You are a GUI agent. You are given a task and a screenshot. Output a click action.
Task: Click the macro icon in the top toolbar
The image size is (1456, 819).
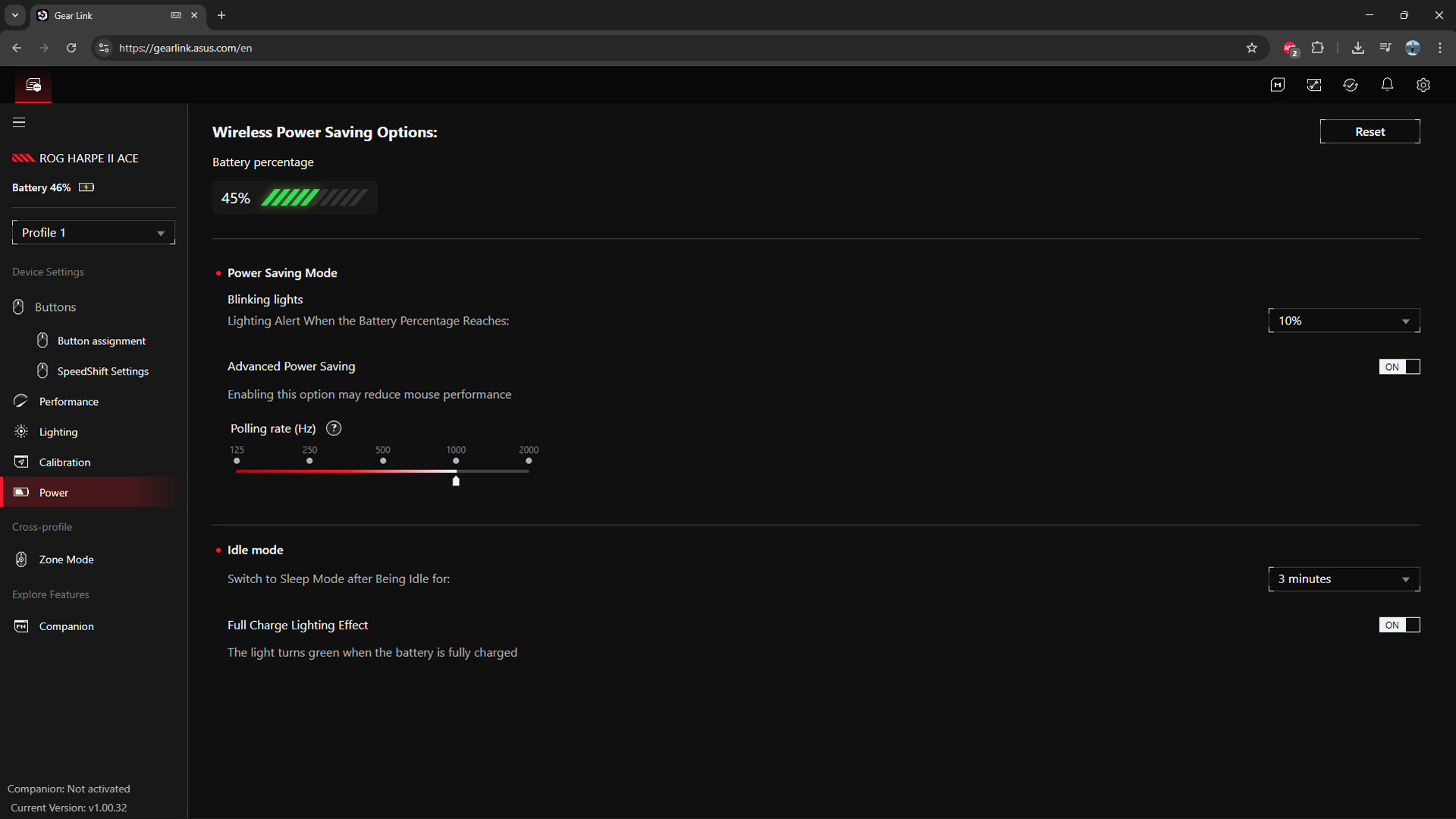1278,85
